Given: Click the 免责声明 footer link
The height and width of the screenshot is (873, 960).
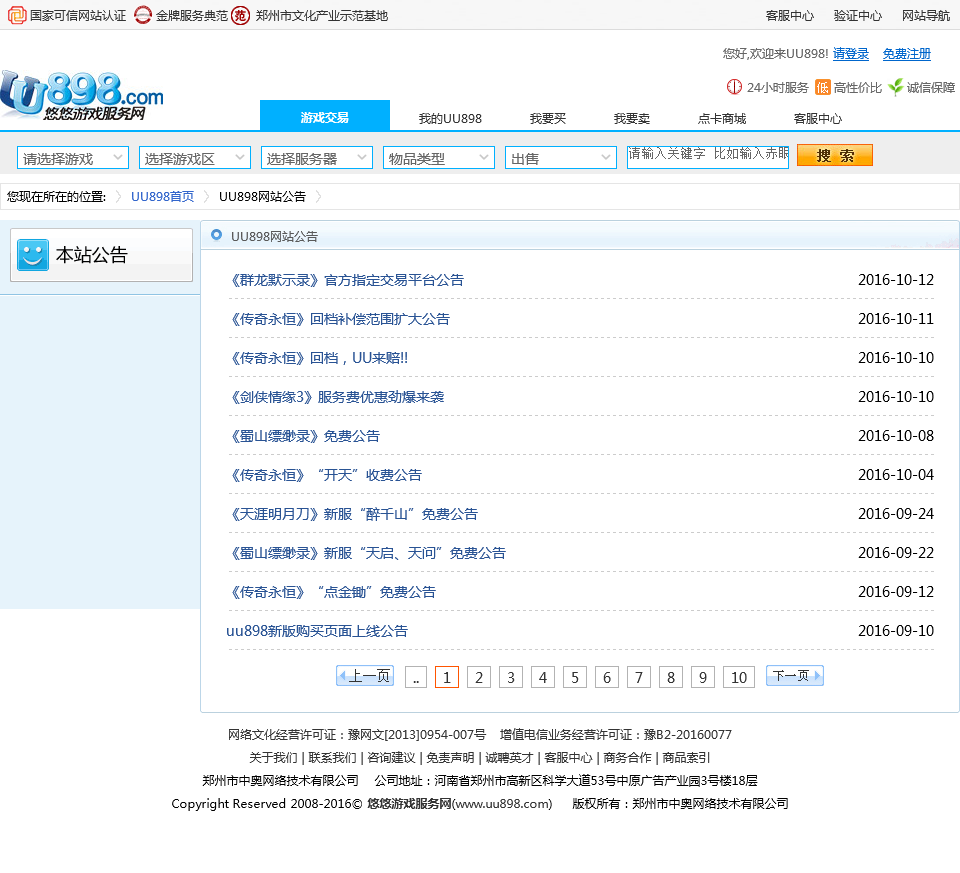Looking at the screenshot, I should point(450,758).
